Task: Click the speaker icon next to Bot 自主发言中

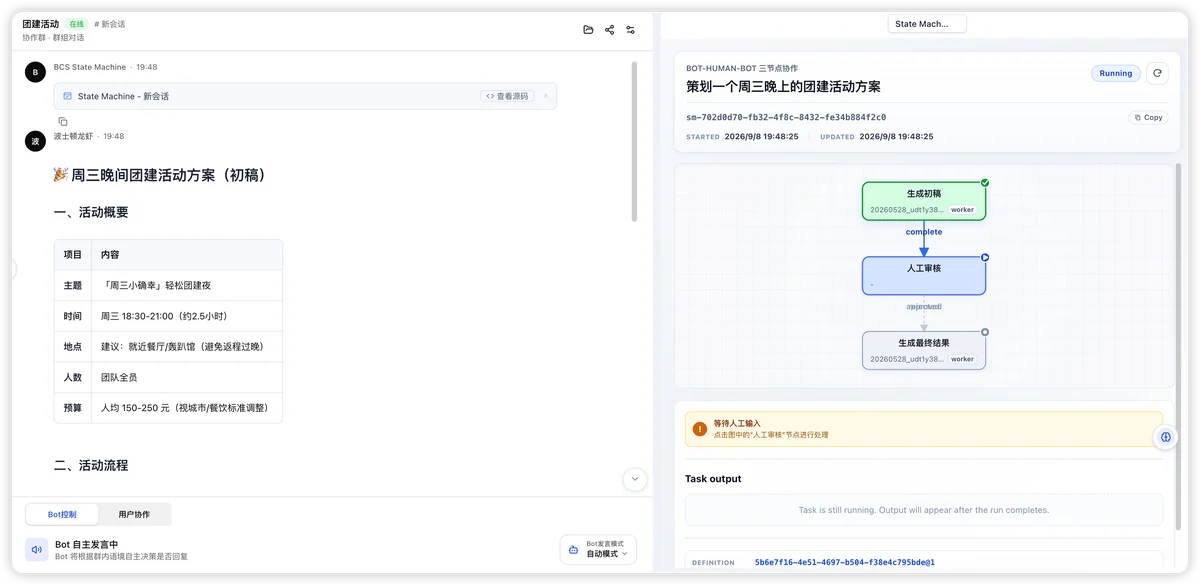Action: click(x=37, y=549)
